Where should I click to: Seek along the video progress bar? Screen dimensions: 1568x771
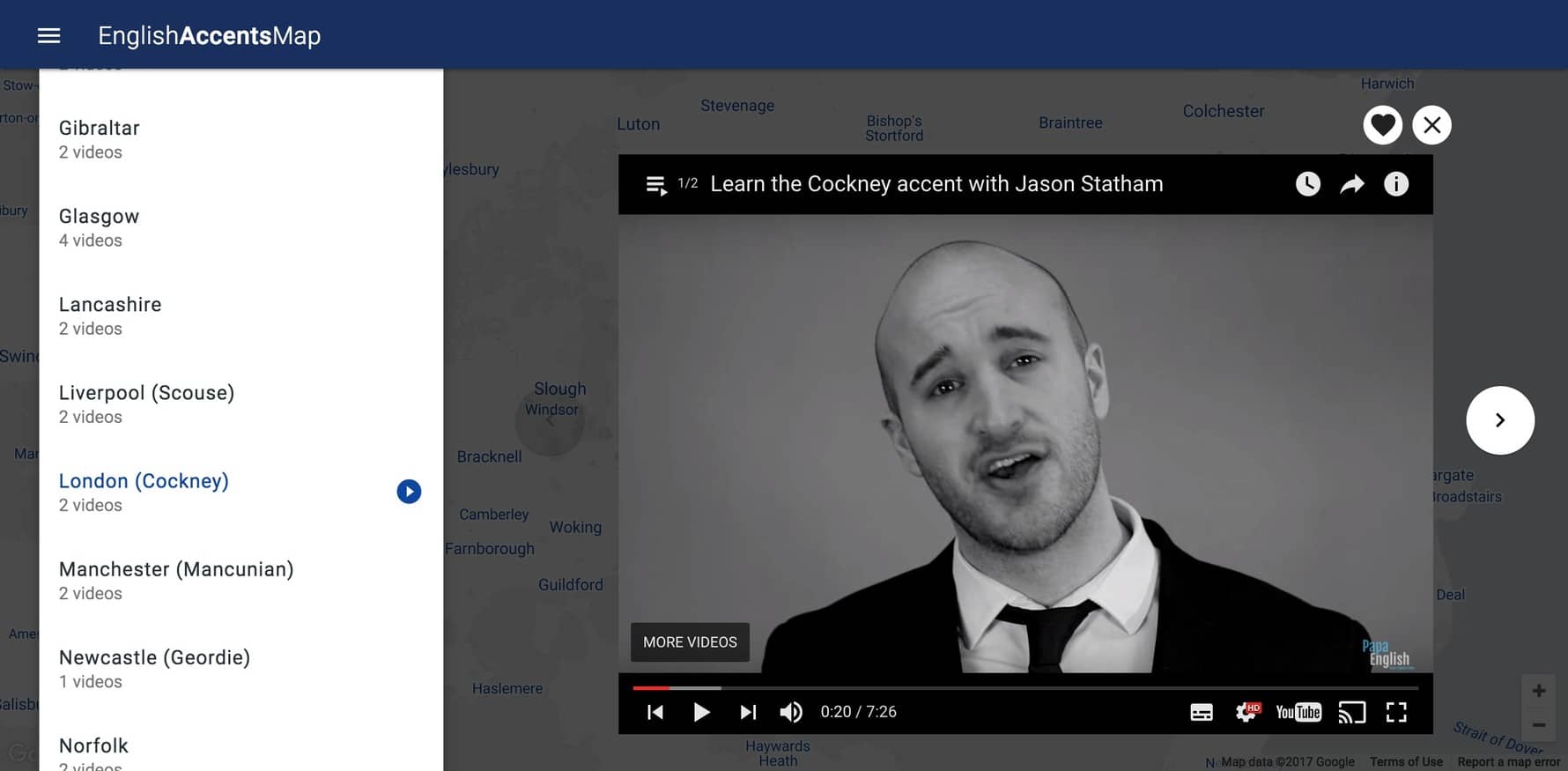click(x=1025, y=687)
